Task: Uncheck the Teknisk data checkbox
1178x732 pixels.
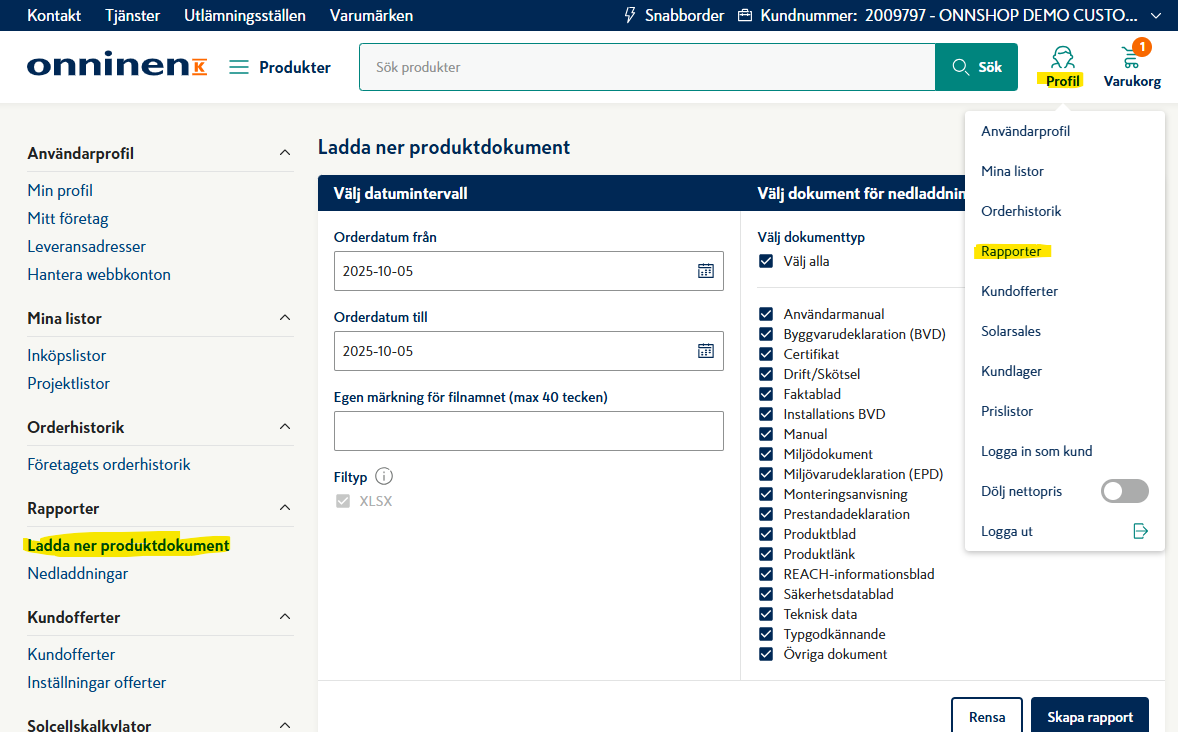Action: click(x=766, y=614)
